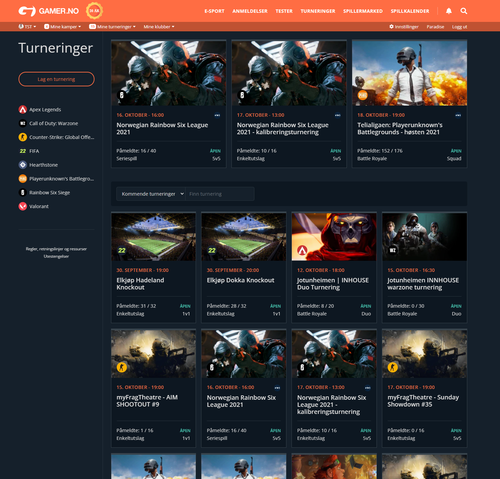
Task: Click the Apex Legends sidebar icon
Action: 23,109
